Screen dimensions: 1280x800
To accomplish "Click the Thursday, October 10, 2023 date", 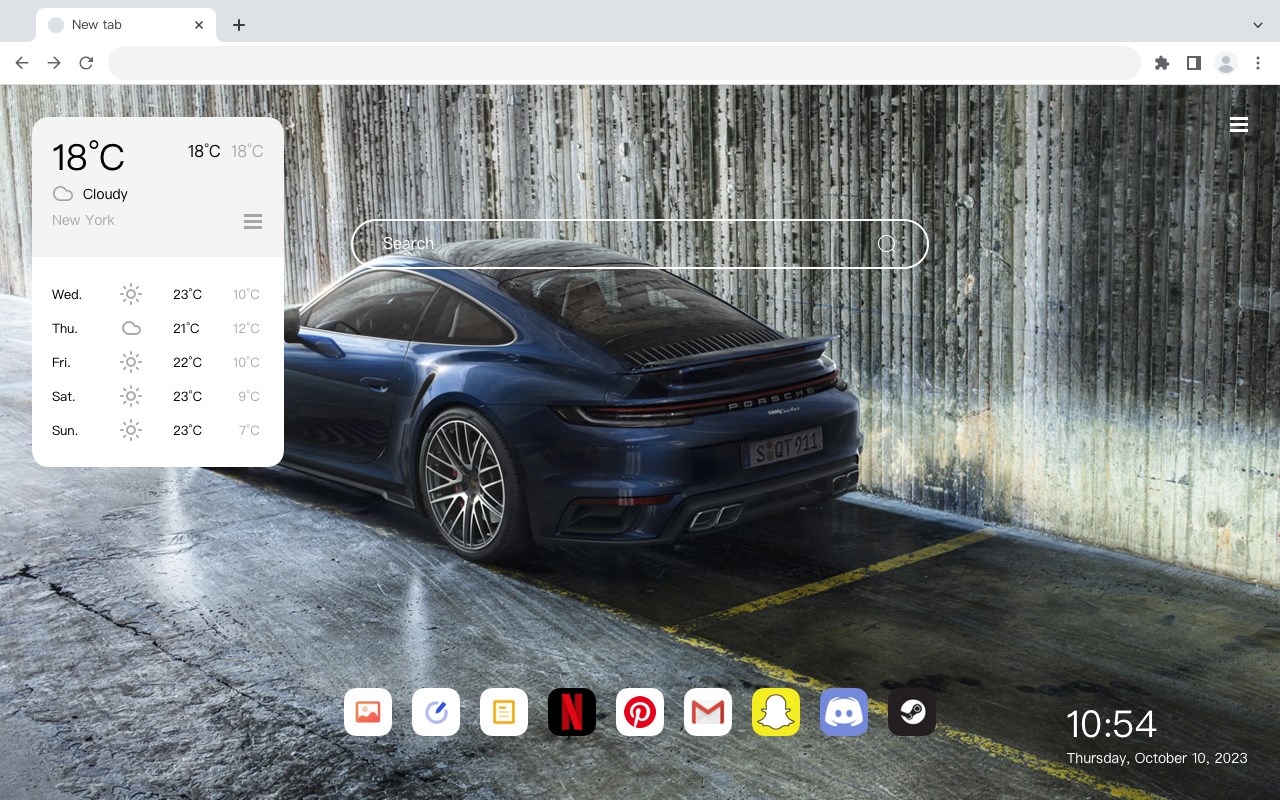I will click(x=1157, y=758).
